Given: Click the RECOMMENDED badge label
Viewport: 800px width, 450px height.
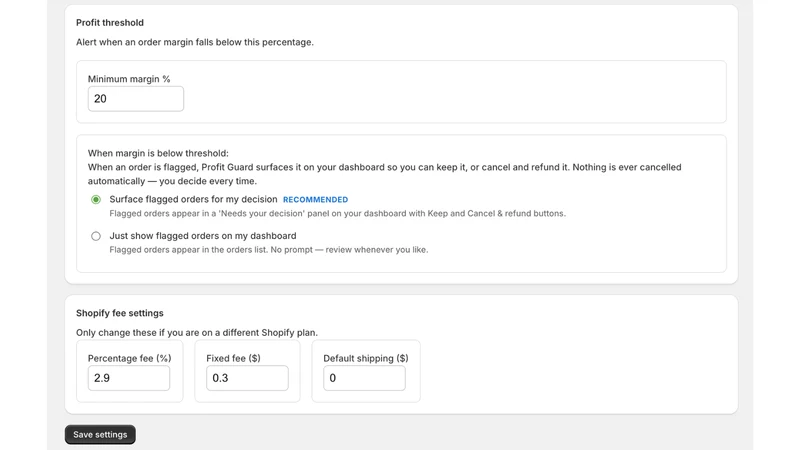Looking at the screenshot, I should pos(315,199).
